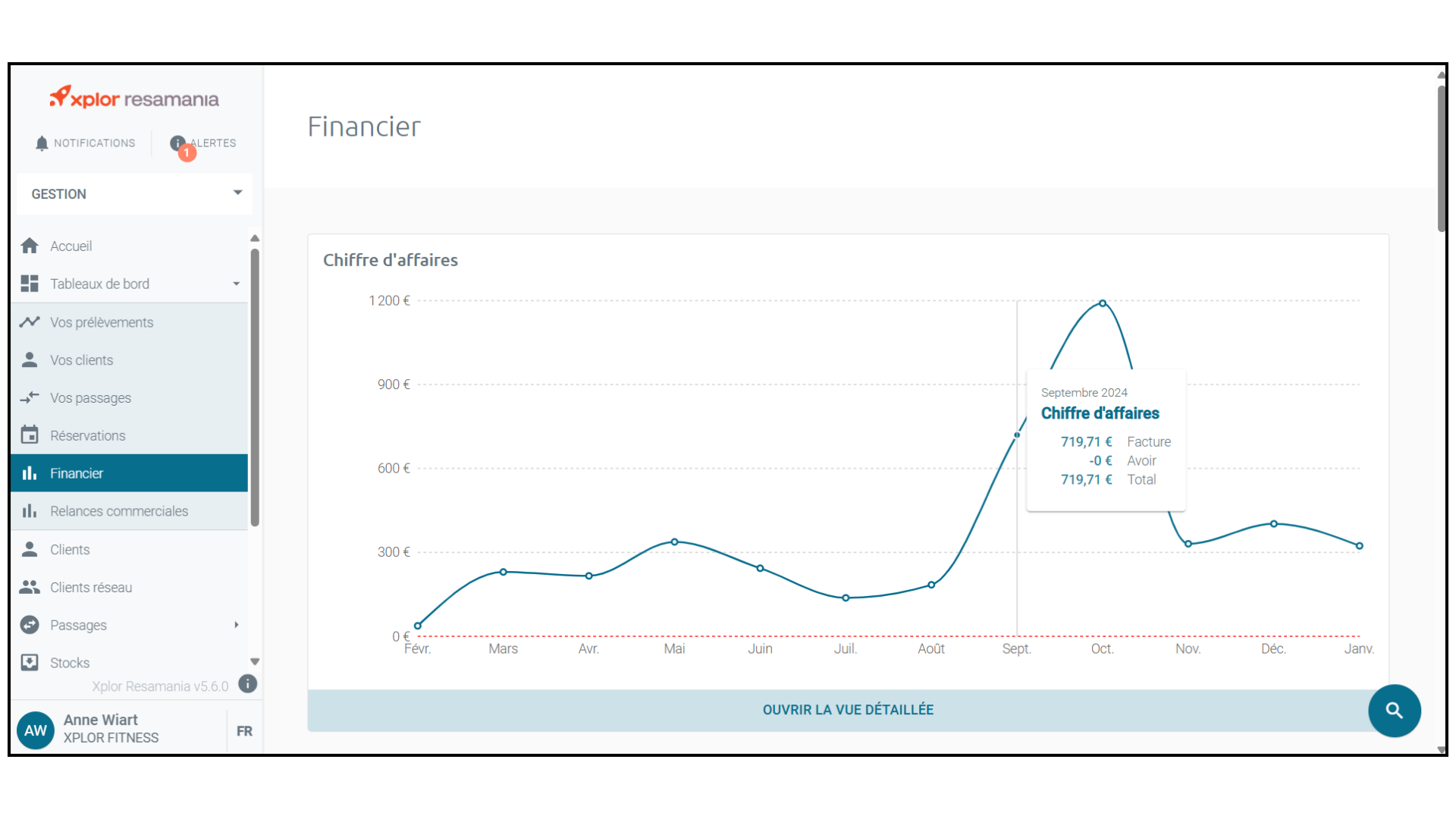The width and height of the screenshot is (1456, 819).
Task: Click Ouvrir la vue détaillée button
Action: click(848, 710)
